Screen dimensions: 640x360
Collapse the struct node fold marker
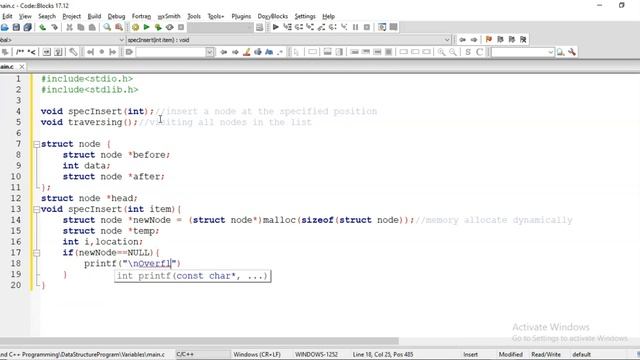pos(36,144)
